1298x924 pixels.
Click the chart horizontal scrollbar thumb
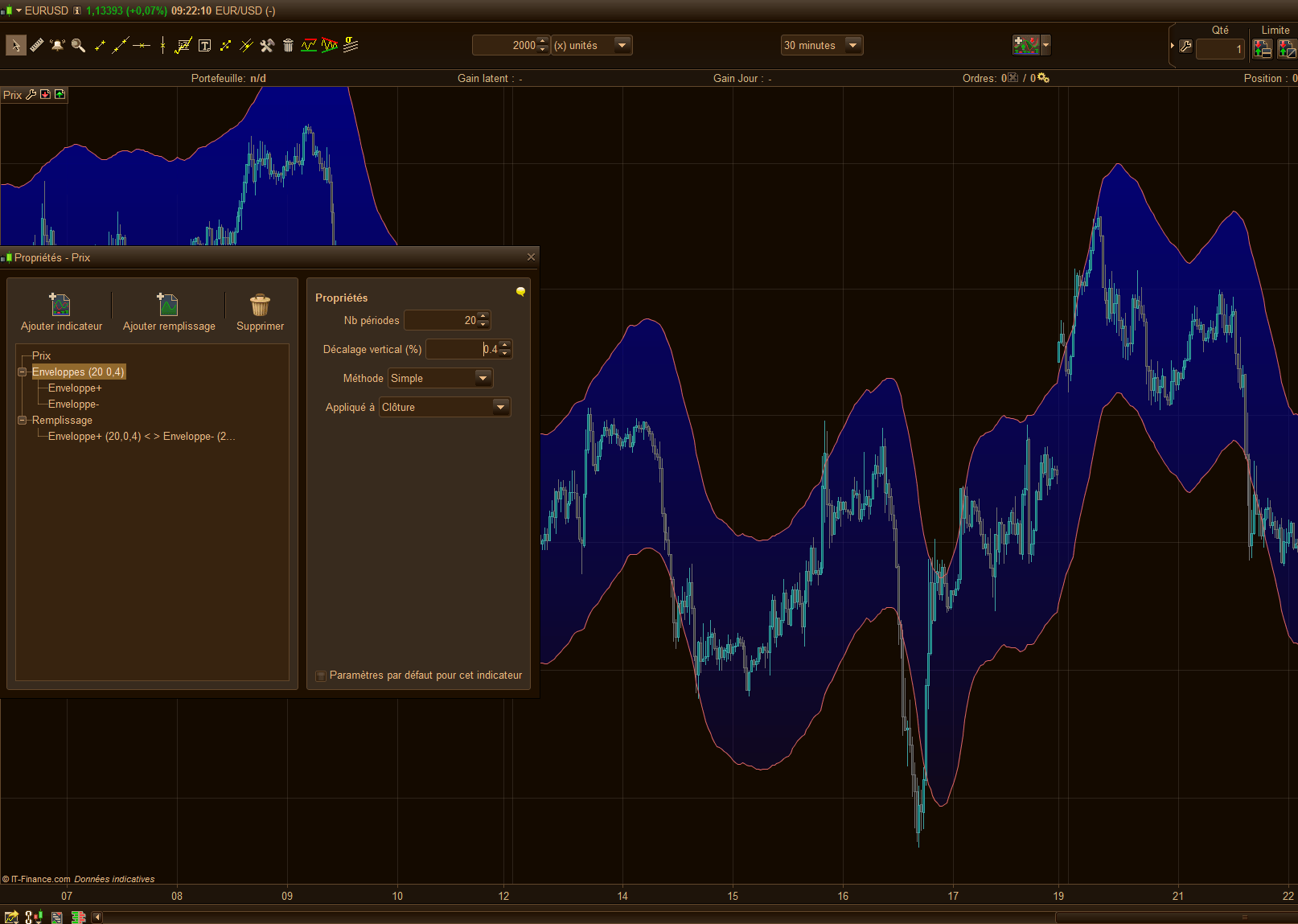[x=1176, y=917]
